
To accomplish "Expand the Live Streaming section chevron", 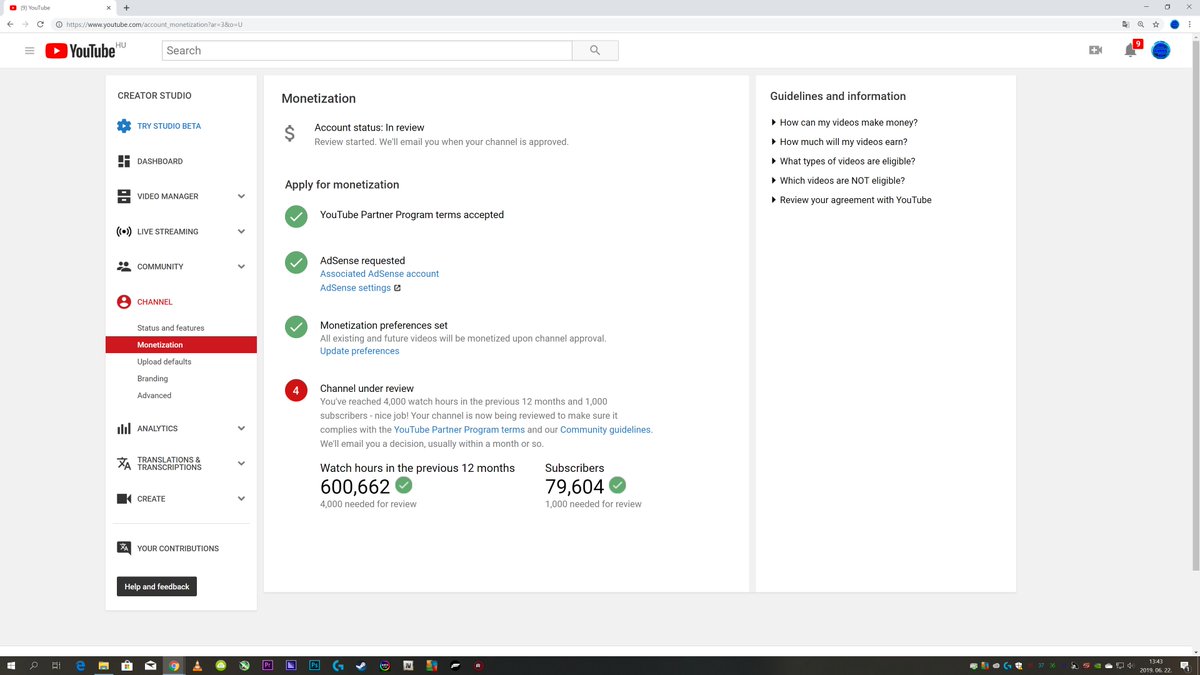I will (x=241, y=231).
